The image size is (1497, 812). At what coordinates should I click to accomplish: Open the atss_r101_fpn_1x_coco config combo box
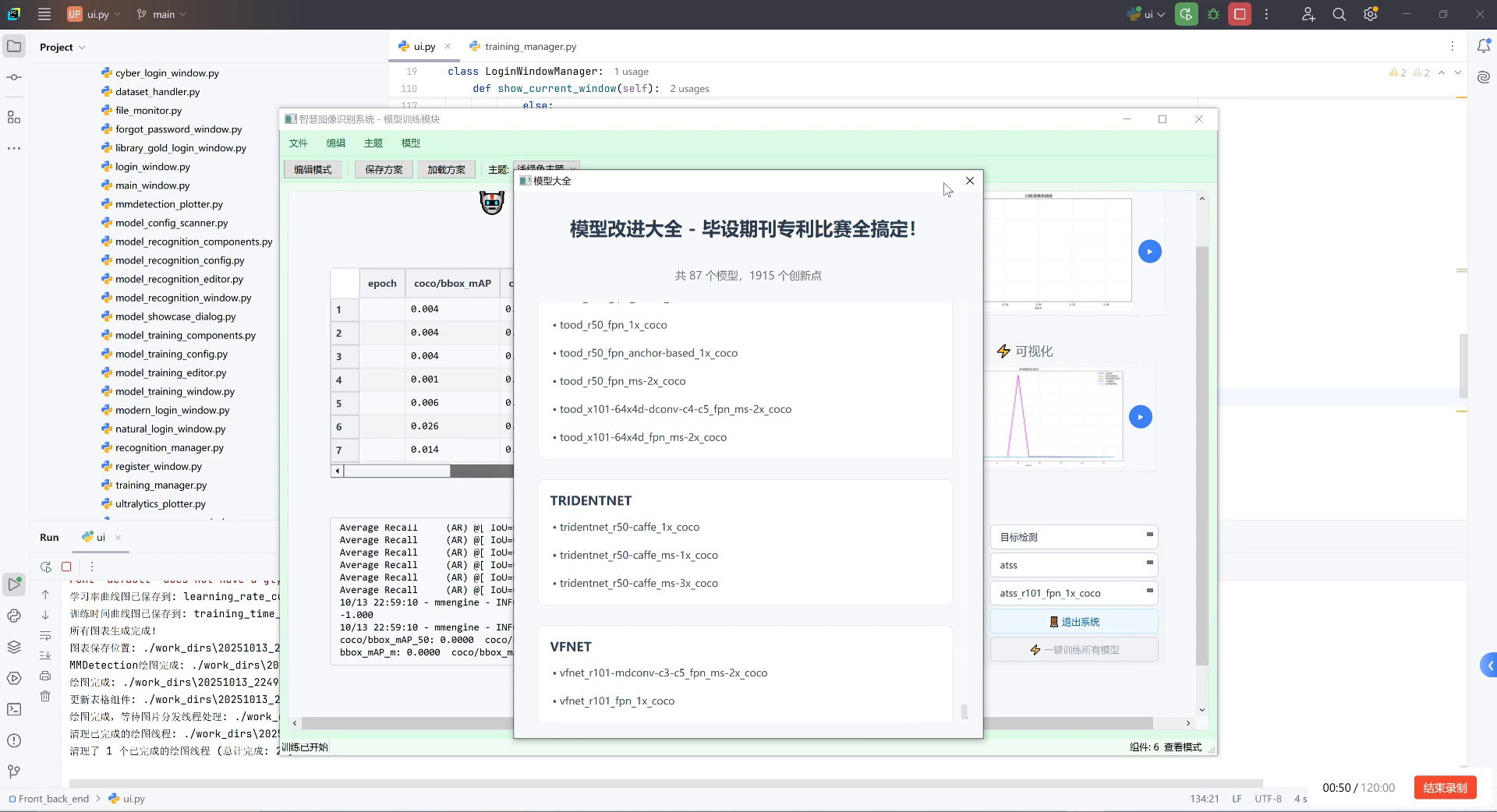(1074, 593)
